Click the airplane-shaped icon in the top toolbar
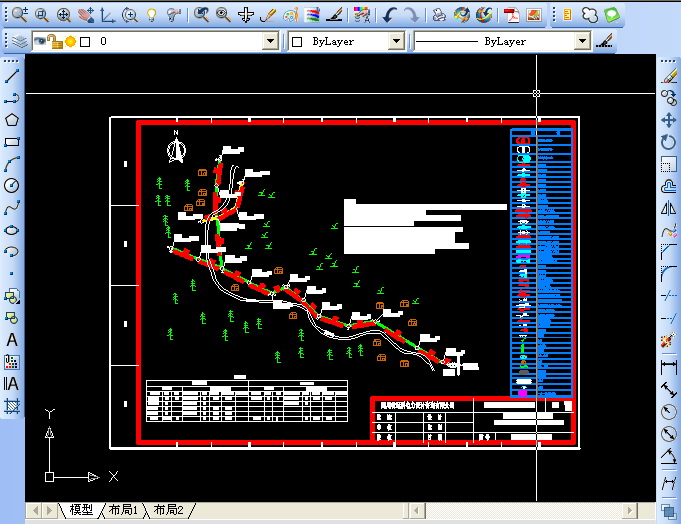 click(246, 15)
